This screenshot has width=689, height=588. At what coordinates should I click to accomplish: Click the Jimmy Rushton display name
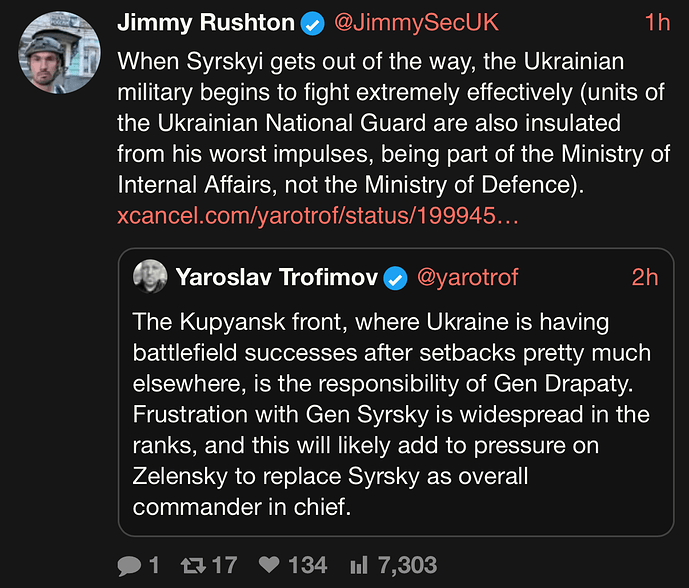coord(206,23)
